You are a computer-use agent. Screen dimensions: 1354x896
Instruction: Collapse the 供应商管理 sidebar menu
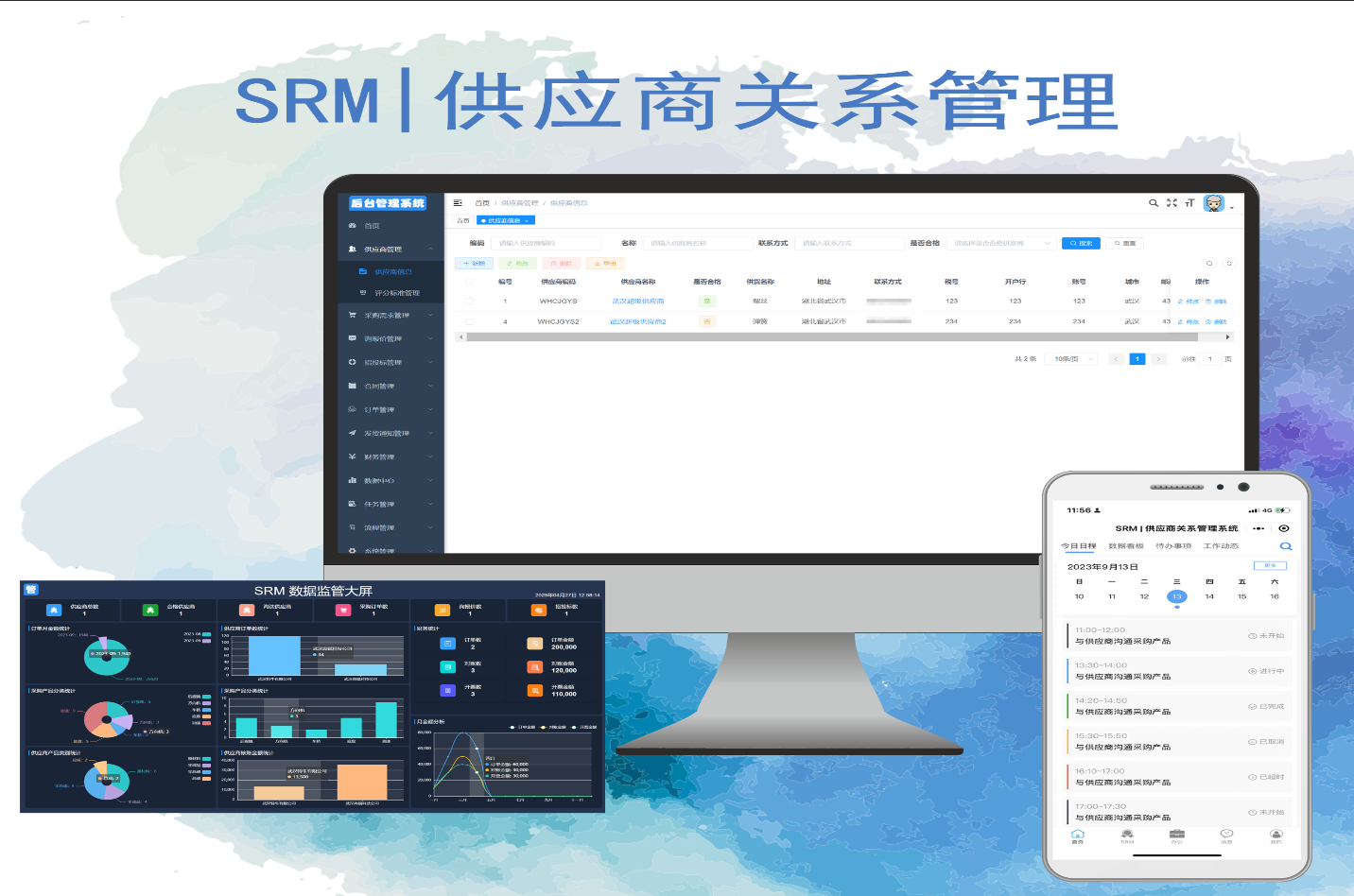tap(391, 250)
